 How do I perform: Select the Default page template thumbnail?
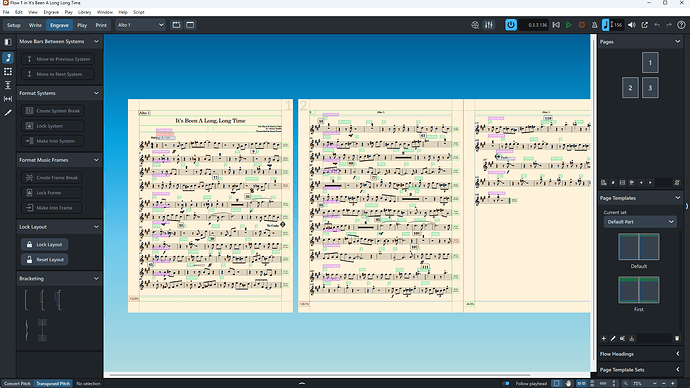coord(639,247)
